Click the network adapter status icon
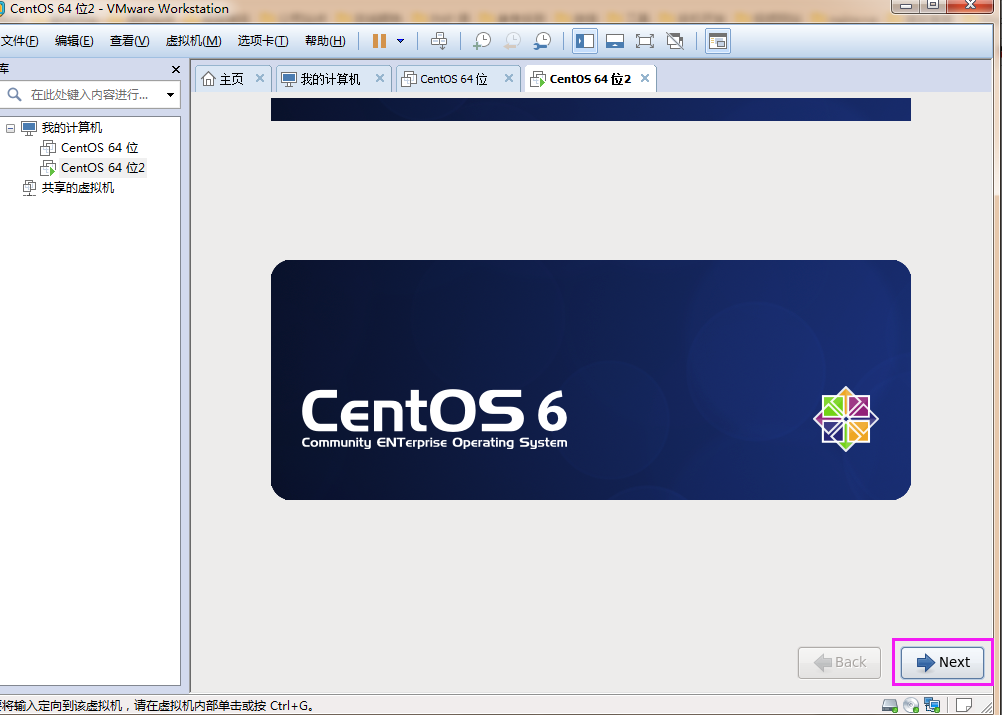This screenshot has height=715, width=1002. [932, 705]
